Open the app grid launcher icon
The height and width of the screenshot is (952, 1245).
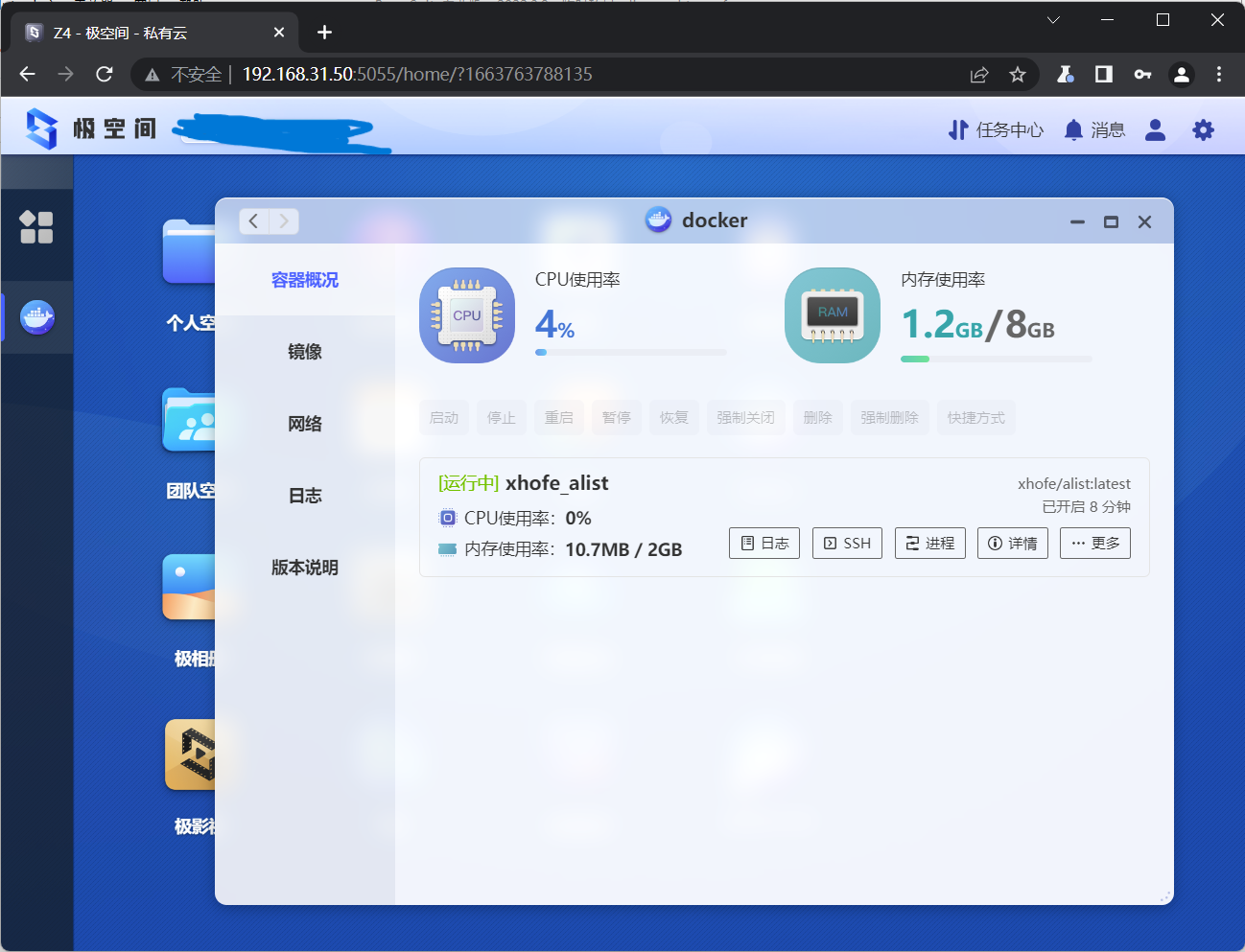[x=36, y=227]
